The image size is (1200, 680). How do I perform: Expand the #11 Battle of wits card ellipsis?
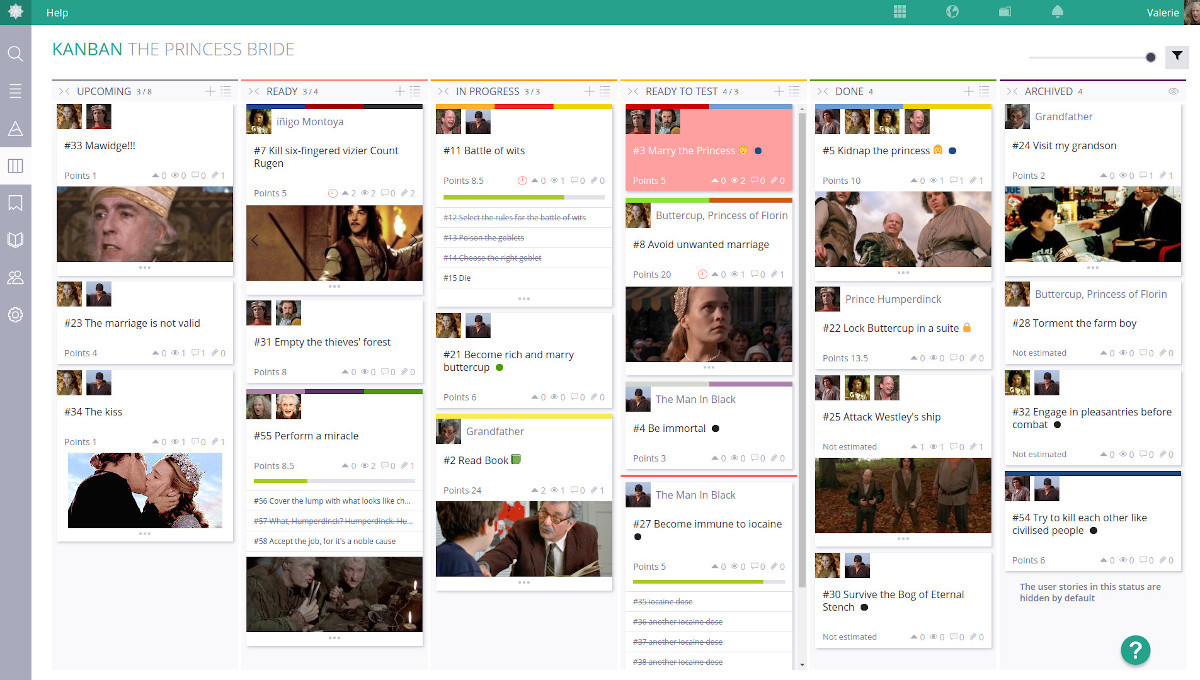pyautogui.click(x=524, y=298)
